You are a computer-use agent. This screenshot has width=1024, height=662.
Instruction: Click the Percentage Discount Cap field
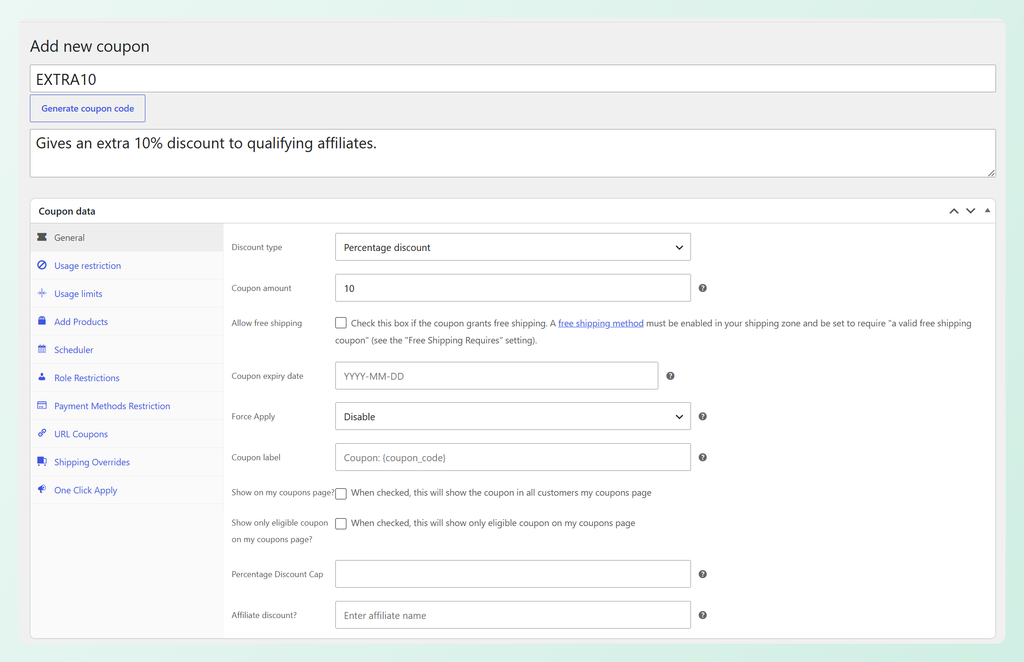tap(513, 575)
